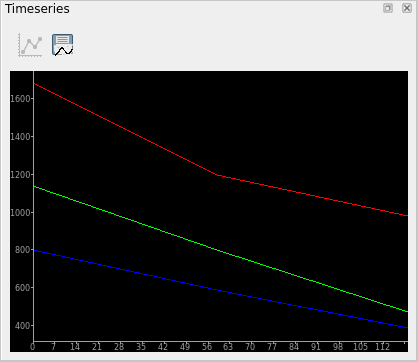Click the 112 x-axis tick label

pos(382,347)
